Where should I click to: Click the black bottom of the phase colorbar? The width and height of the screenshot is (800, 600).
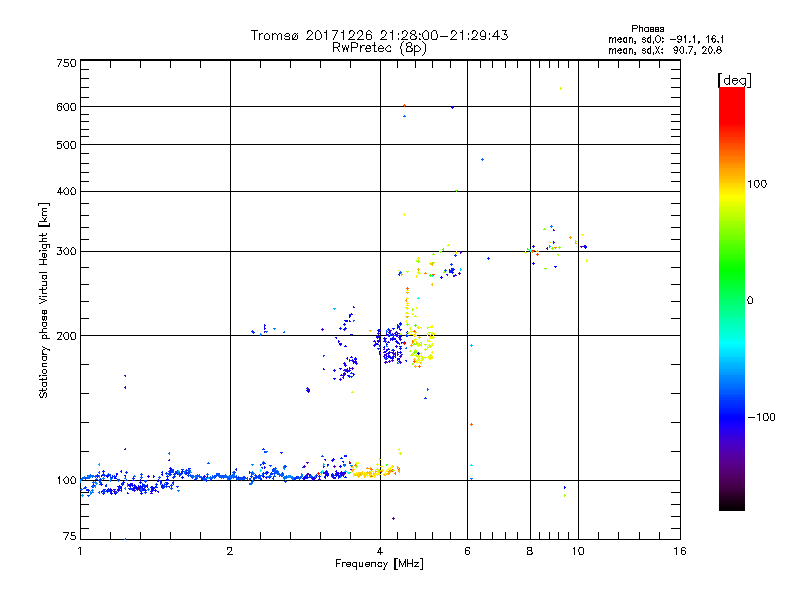[x=732, y=503]
